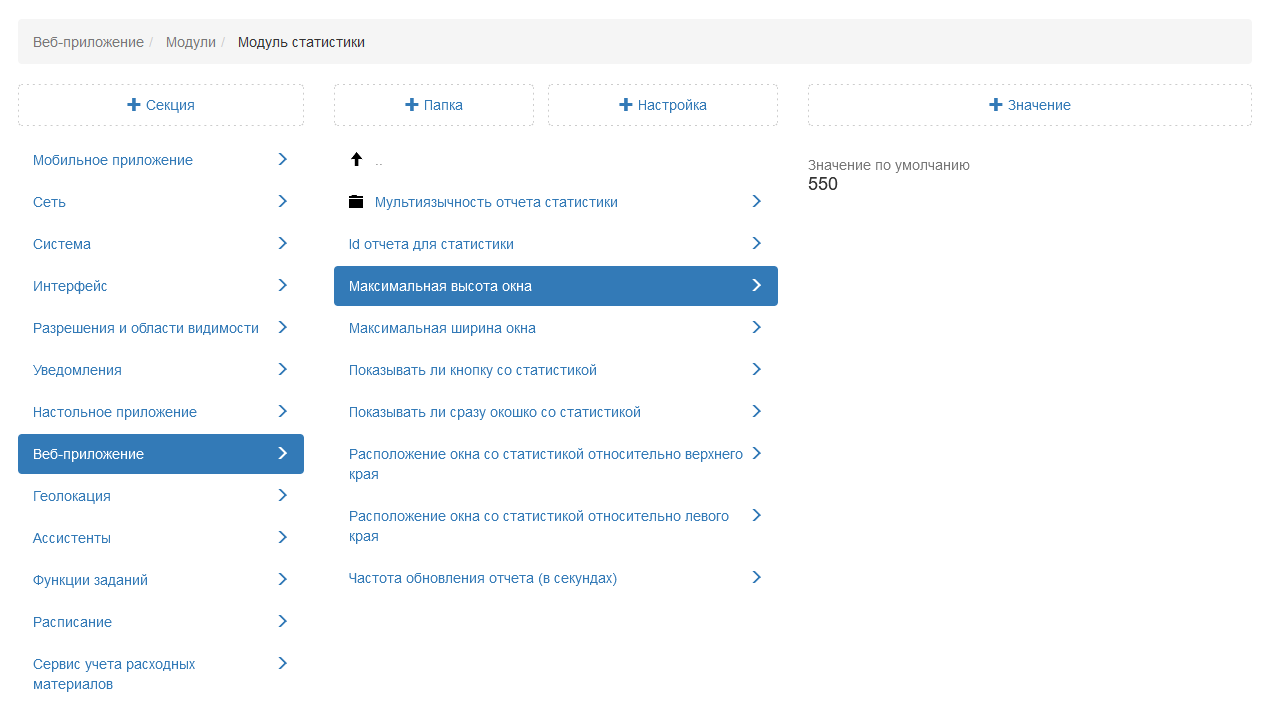Screen dimensions: 1270x724
Task: Click the default value 550
Action: [x=823, y=185]
